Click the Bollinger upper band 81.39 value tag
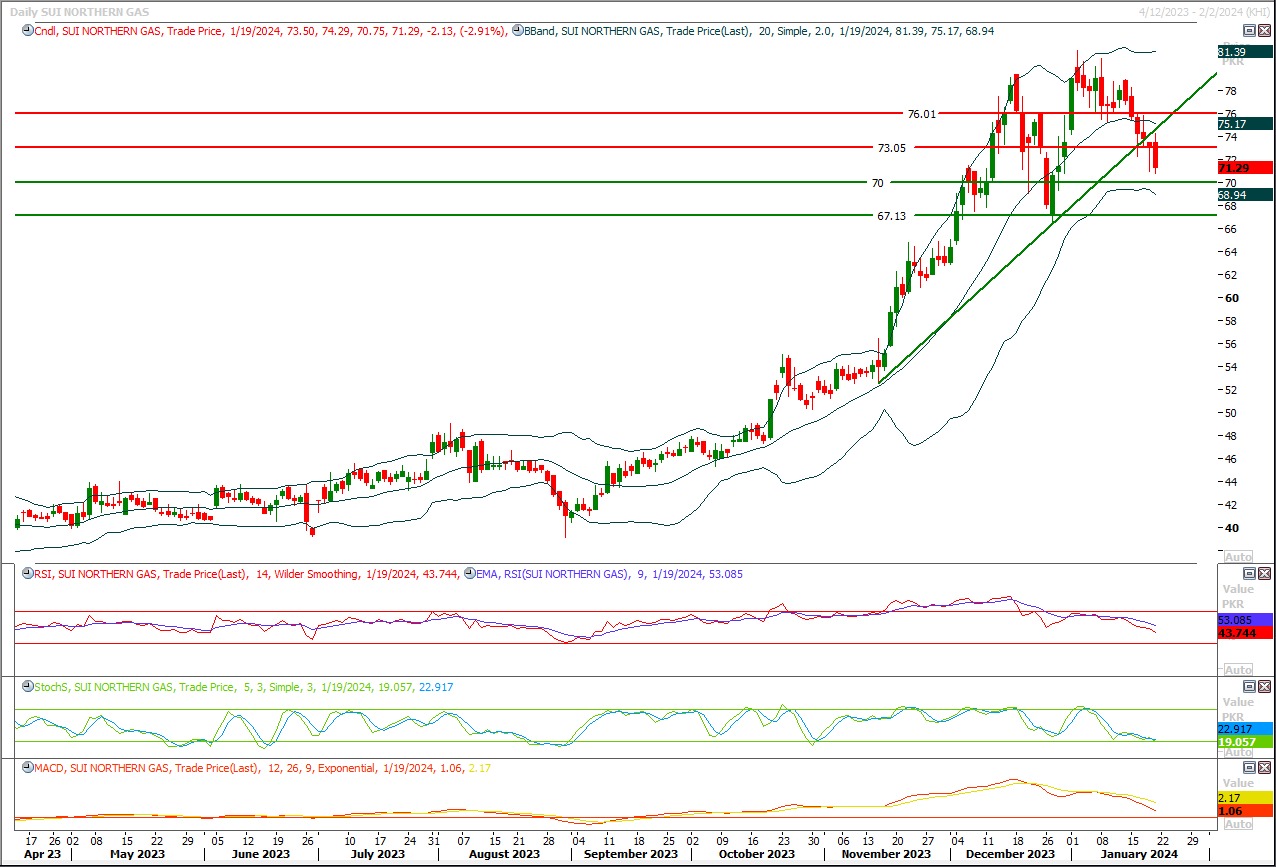Viewport: 1276px width, 867px height. pyautogui.click(x=1244, y=51)
